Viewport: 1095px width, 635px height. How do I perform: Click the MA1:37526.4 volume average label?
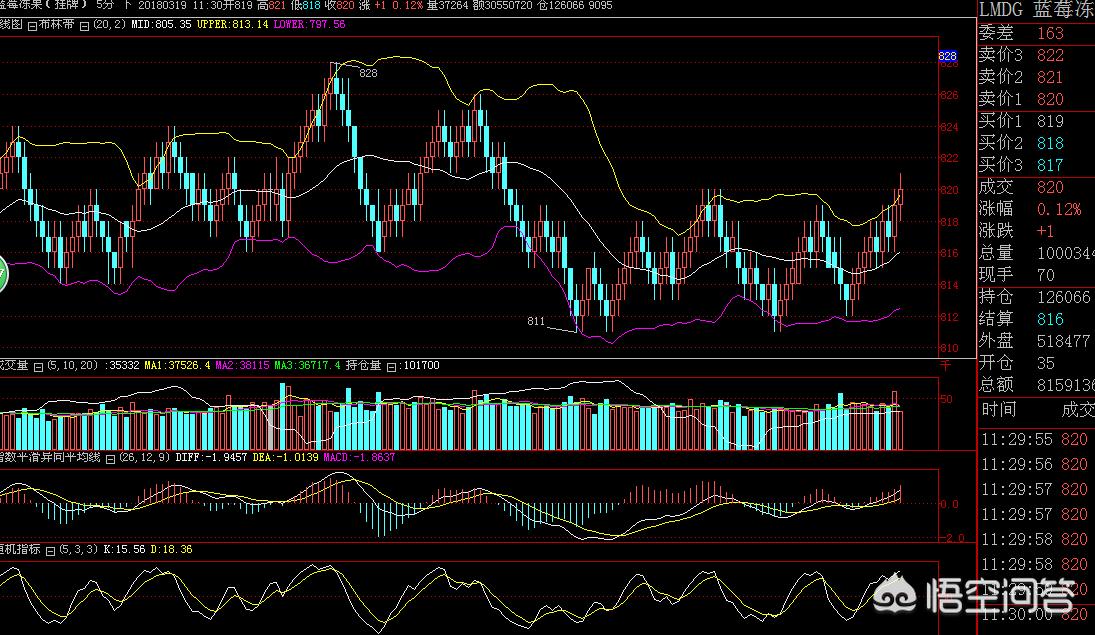[177, 365]
